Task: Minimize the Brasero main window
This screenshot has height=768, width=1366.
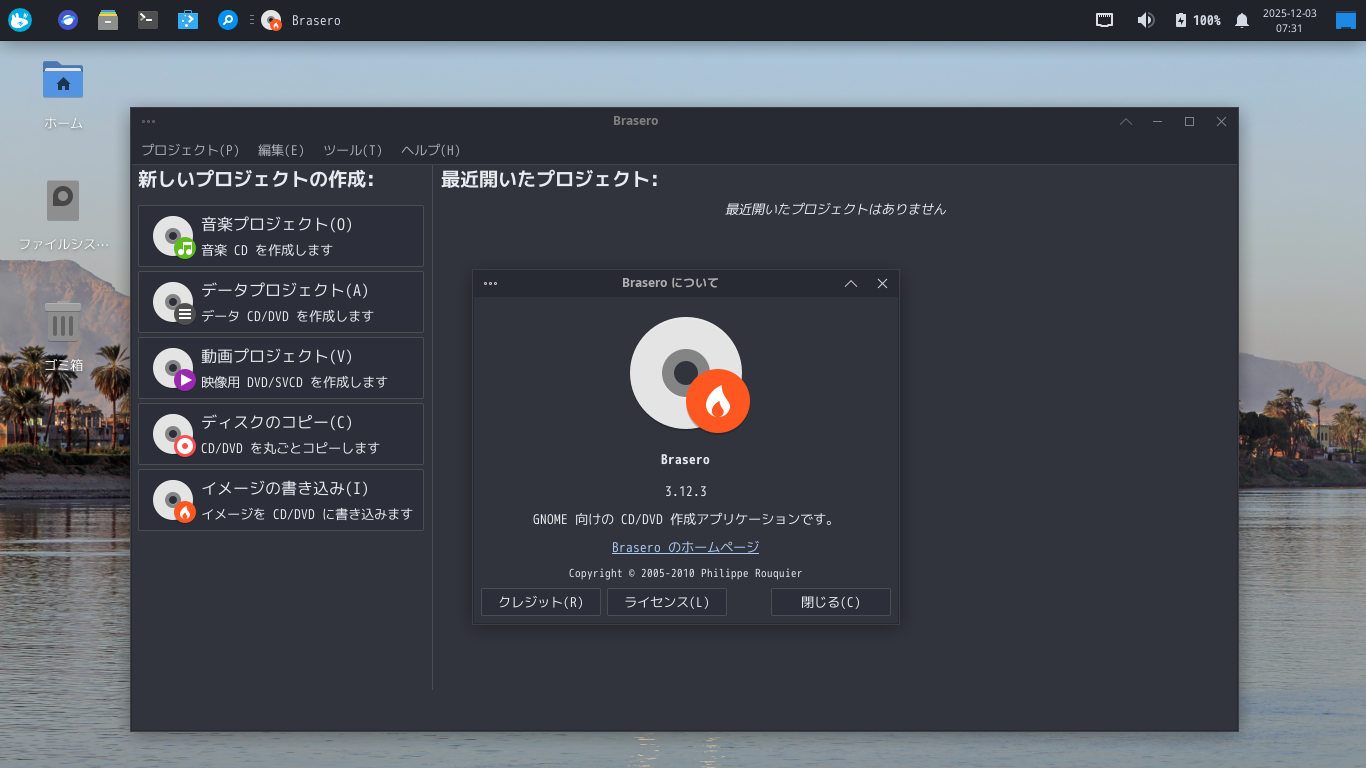Action: [1157, 121]
